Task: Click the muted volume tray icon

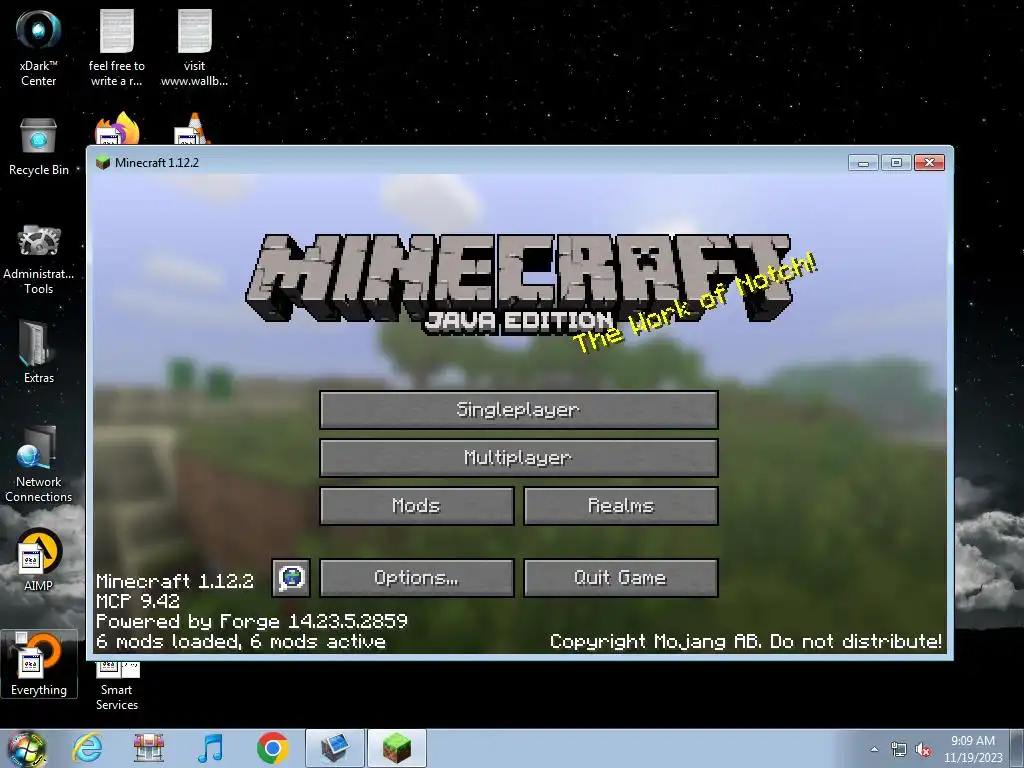Action: click(923, 750)
